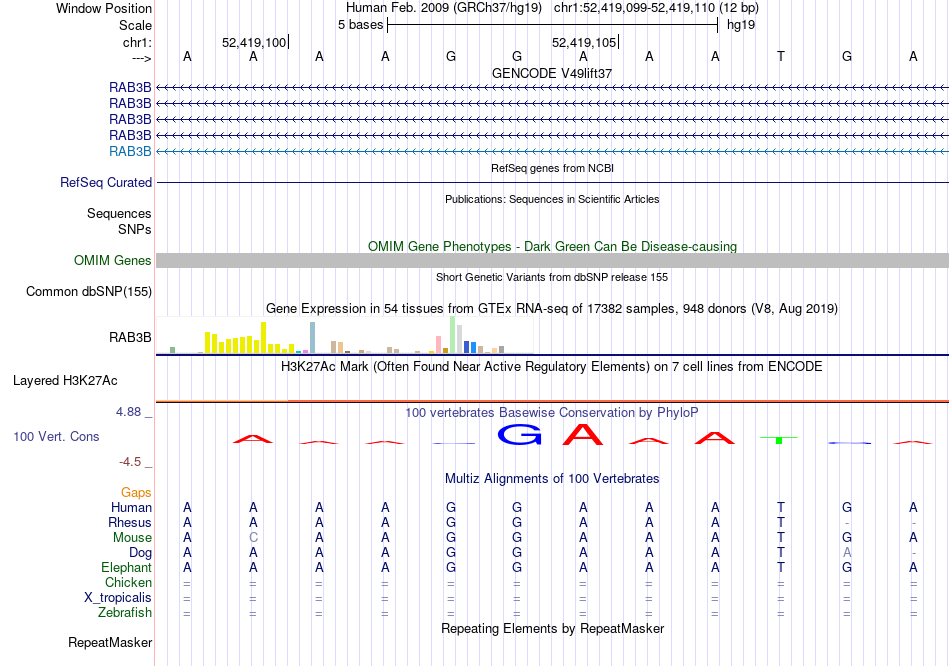Click the 52,419,100 position marker
Viewport: 950px width, 666px height.
[254, 42]
